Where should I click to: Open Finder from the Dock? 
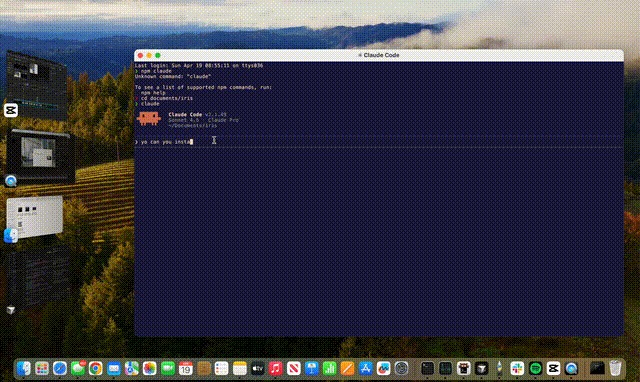coord(24,369)
